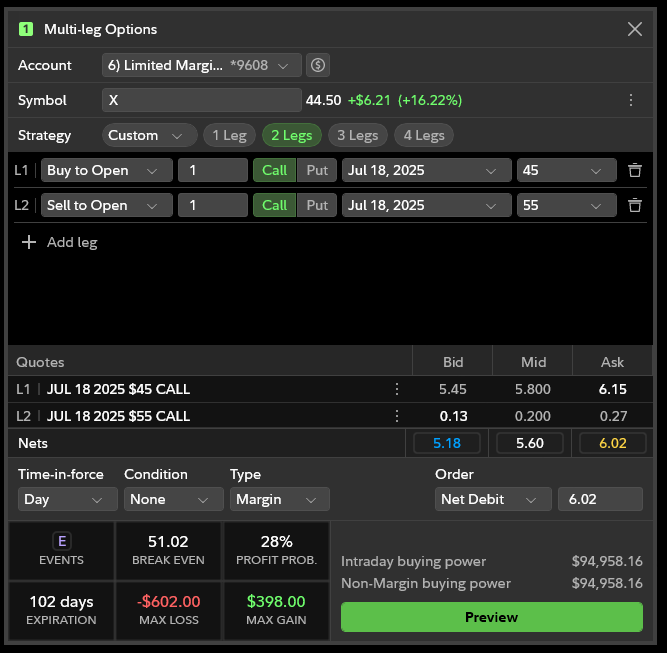This screenshot has width=667, height=653.
Task: Open the Time-in-force Day dropdown
Action: point(67,499)
